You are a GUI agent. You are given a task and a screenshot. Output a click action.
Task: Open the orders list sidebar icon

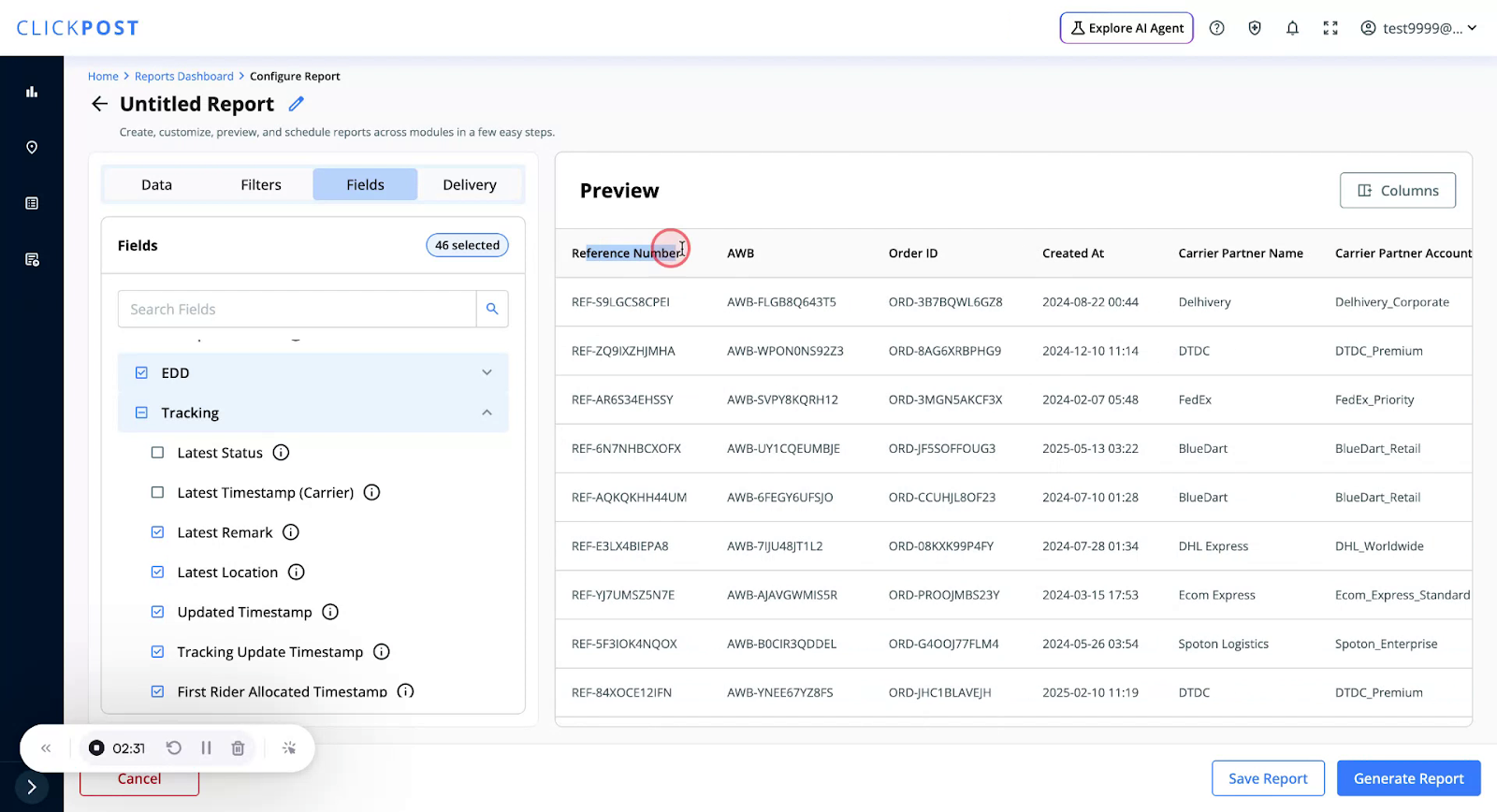click(x=32, y=203)
